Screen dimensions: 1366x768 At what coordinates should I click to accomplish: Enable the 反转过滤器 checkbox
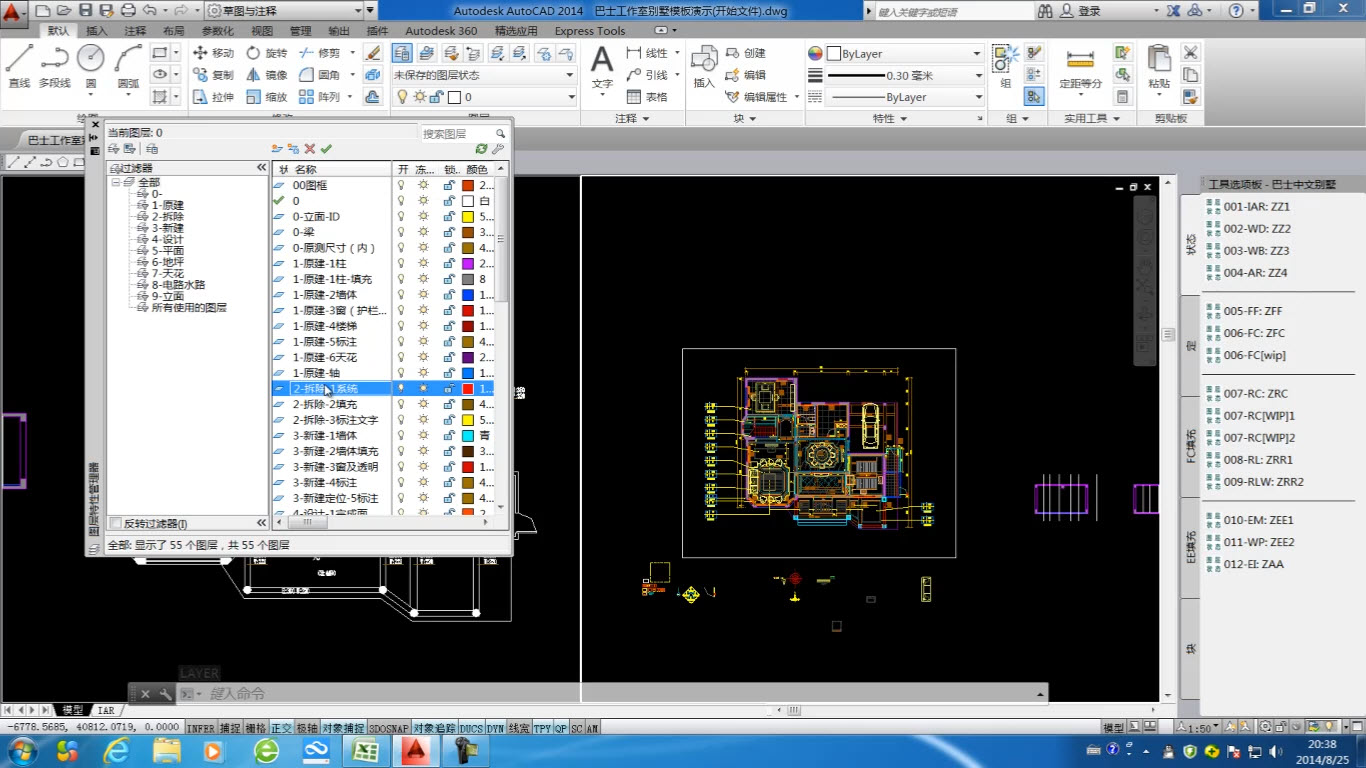coord(116,524)
